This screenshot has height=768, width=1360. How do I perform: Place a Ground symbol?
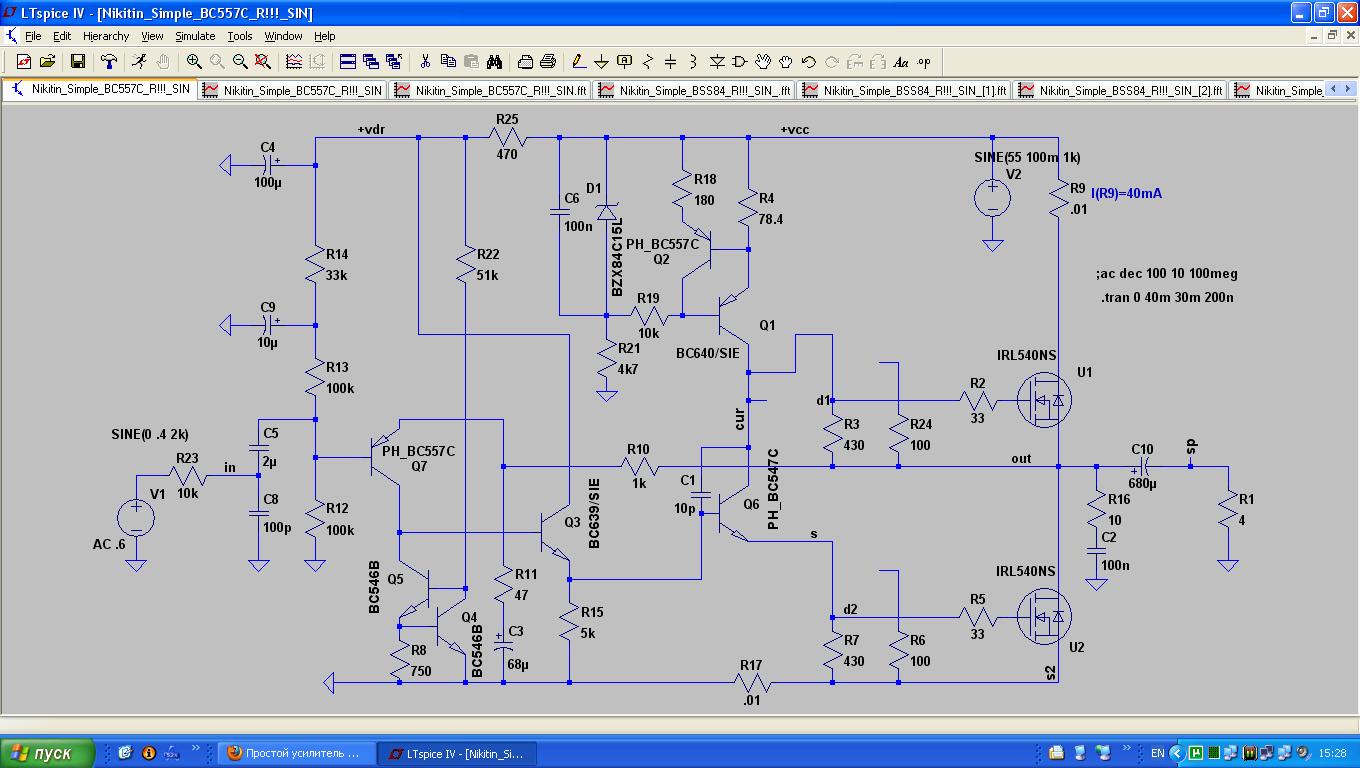(x=602, y=62)
